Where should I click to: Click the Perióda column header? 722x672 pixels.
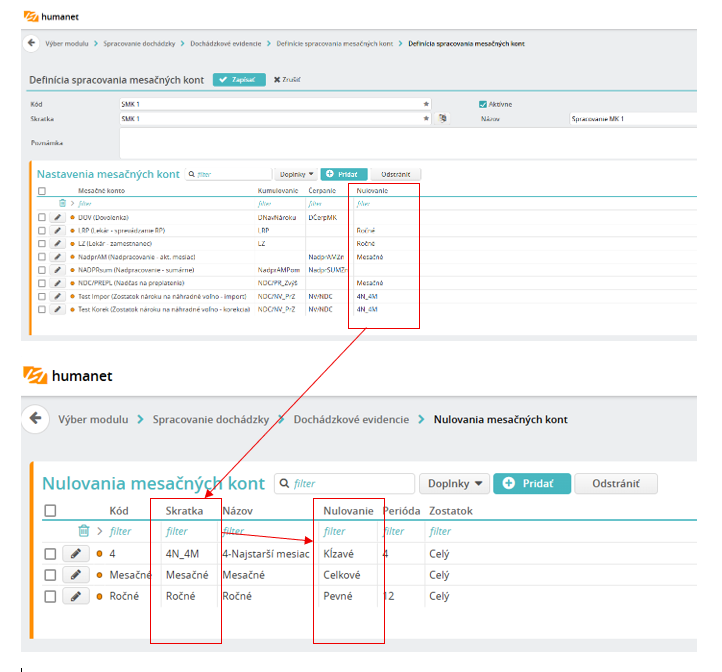click(x=402, y=510)
